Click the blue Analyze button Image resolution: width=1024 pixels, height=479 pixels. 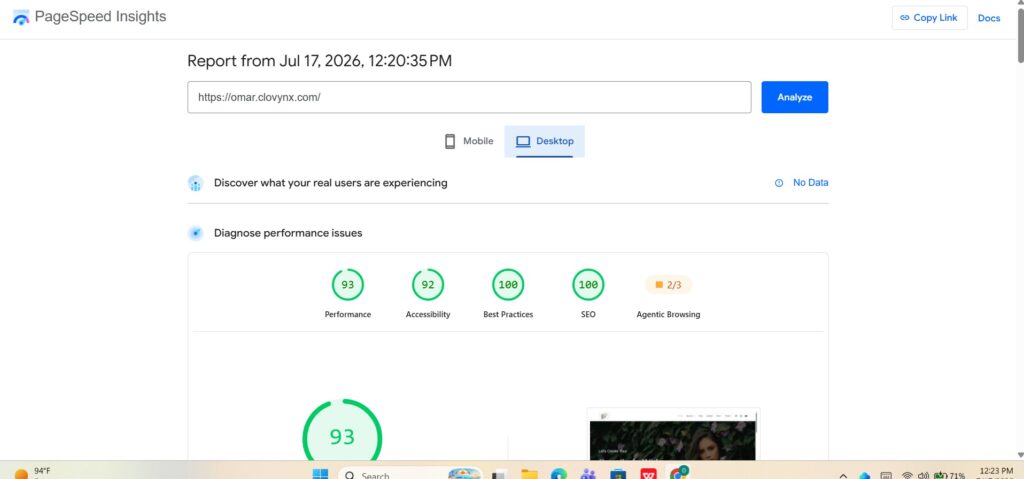click(795, 97)
